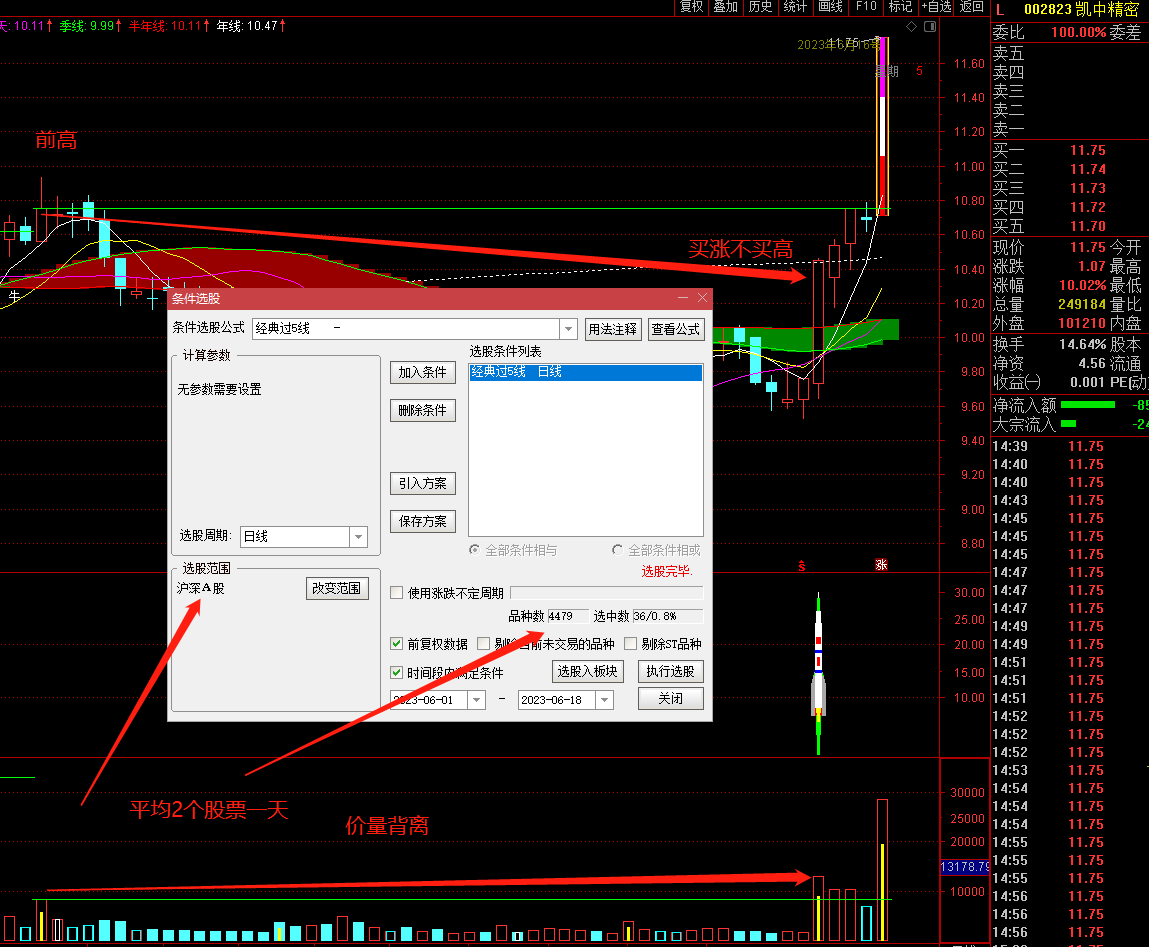The image size is (1149, 947).
Task: Open the 统计 toolbar menu
Action: pos(795,7)
